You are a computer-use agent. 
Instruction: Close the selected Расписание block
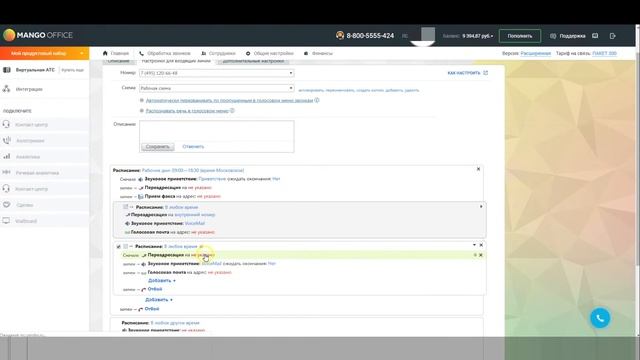click(x=481, y=245)
